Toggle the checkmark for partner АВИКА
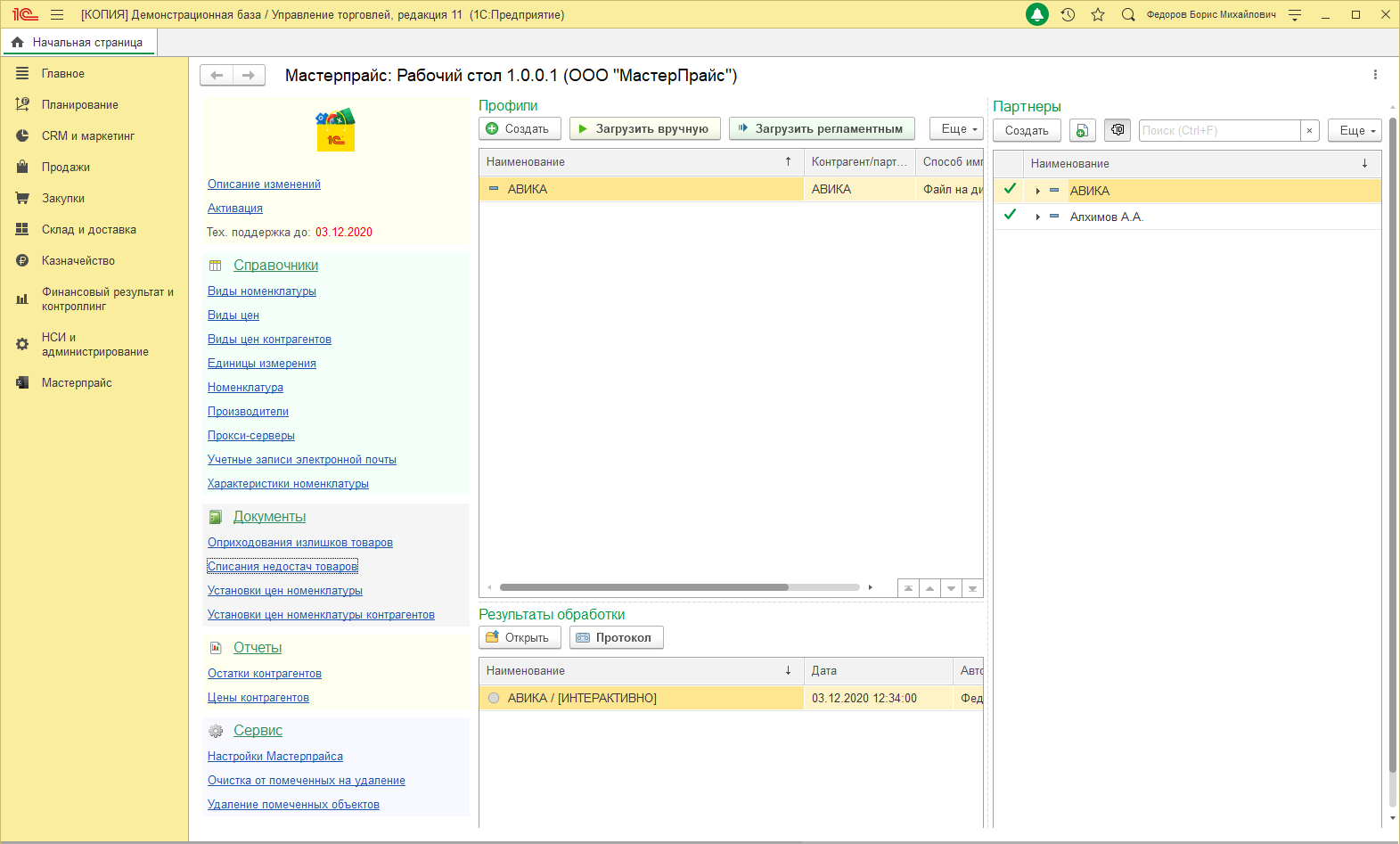This screenshot has width=1400, height=844. 1010,189
